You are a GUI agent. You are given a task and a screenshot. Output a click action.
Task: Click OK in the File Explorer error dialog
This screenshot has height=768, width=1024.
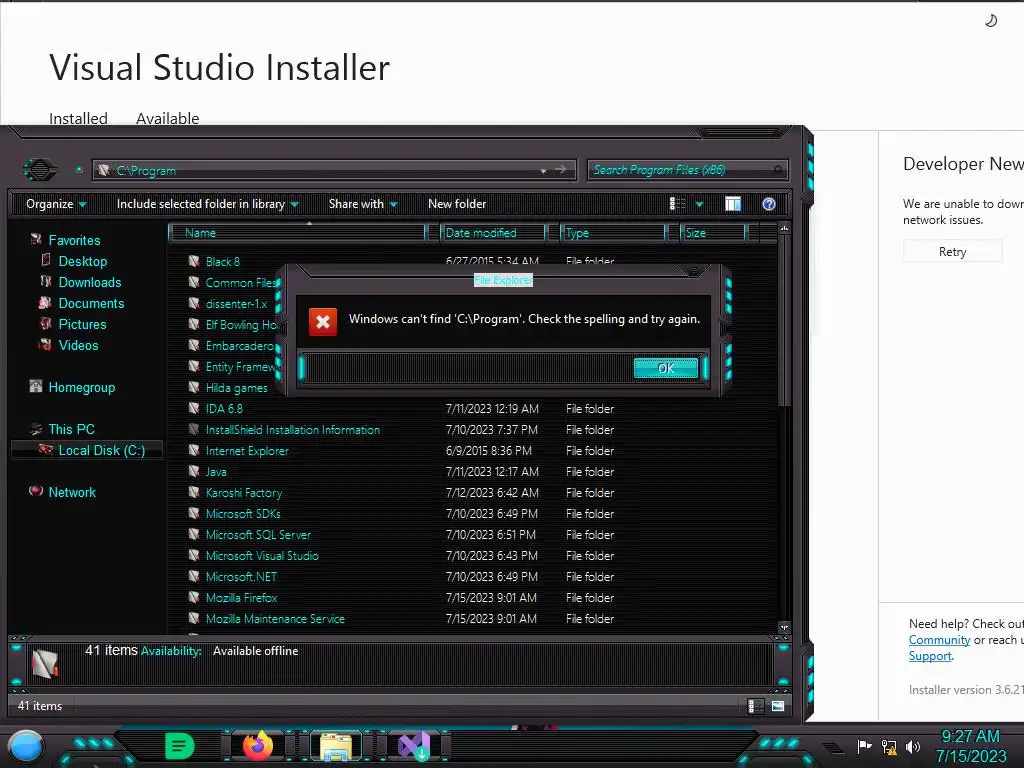pyautogui.click(x=665, y=368)
